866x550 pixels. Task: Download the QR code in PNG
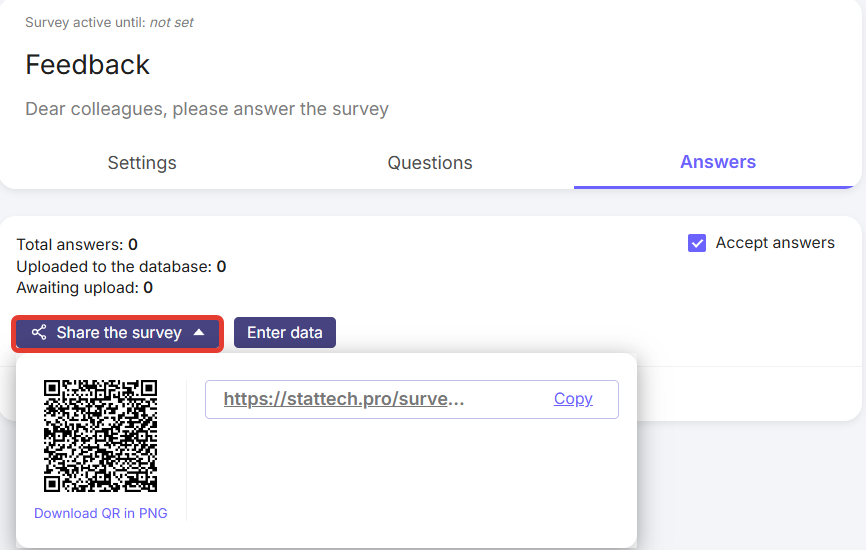100,513
